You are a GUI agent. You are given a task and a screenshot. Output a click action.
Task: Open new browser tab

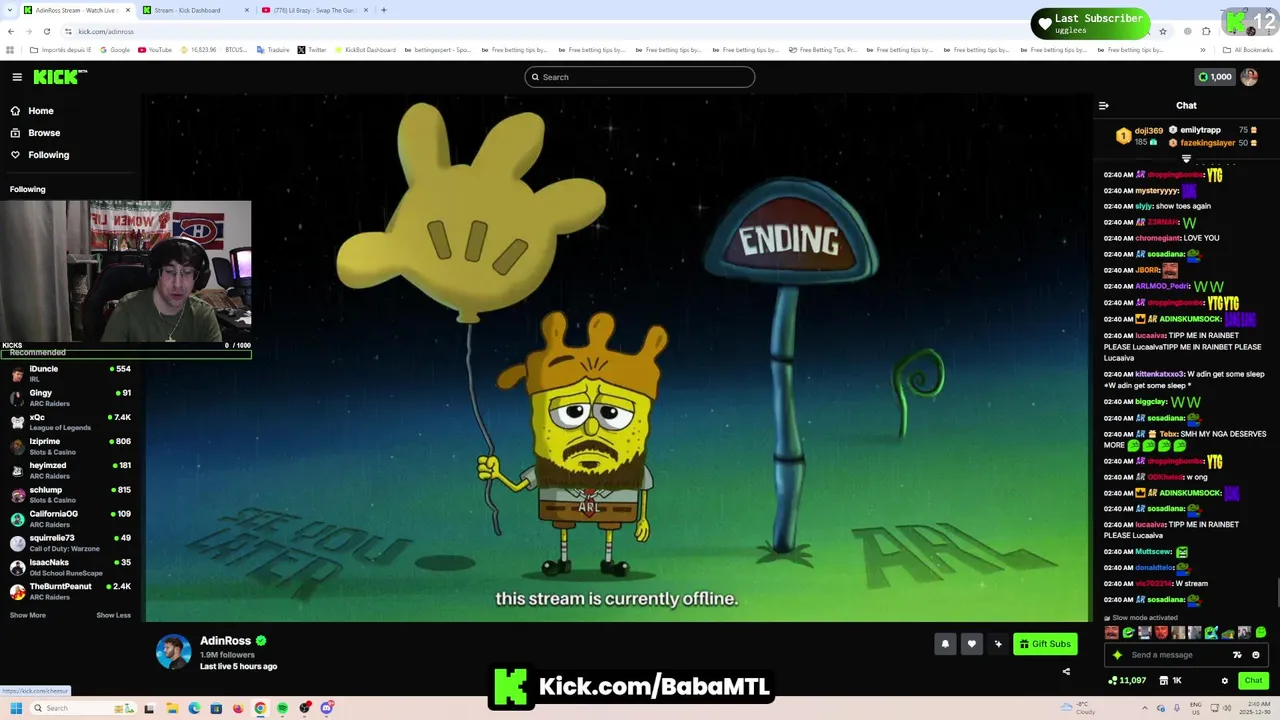pyautogui.click(x=383, y=10)
